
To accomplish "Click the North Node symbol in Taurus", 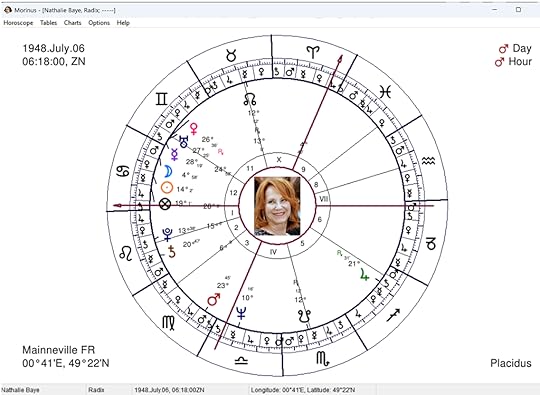I will (x=250, y=100).
